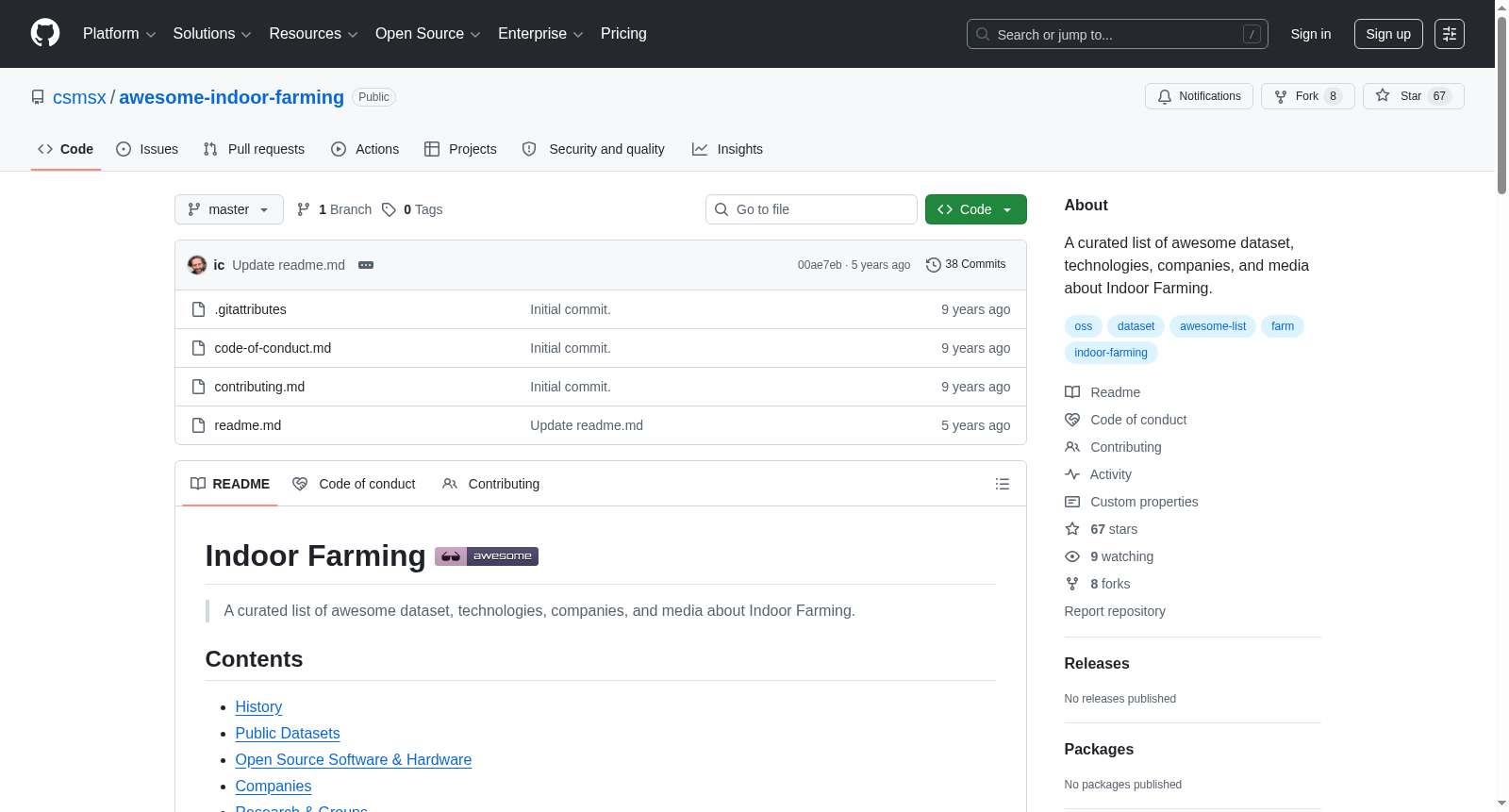
Task: Click the pulse icon beside Activity
Action: click(x=1072, y=474)
